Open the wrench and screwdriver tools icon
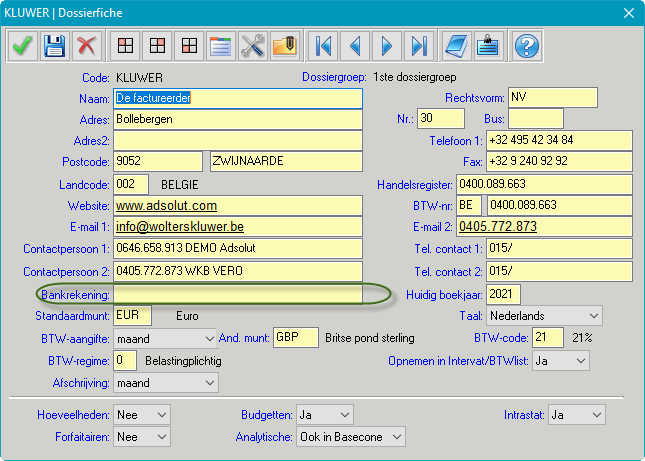 [x=253, y=46]
